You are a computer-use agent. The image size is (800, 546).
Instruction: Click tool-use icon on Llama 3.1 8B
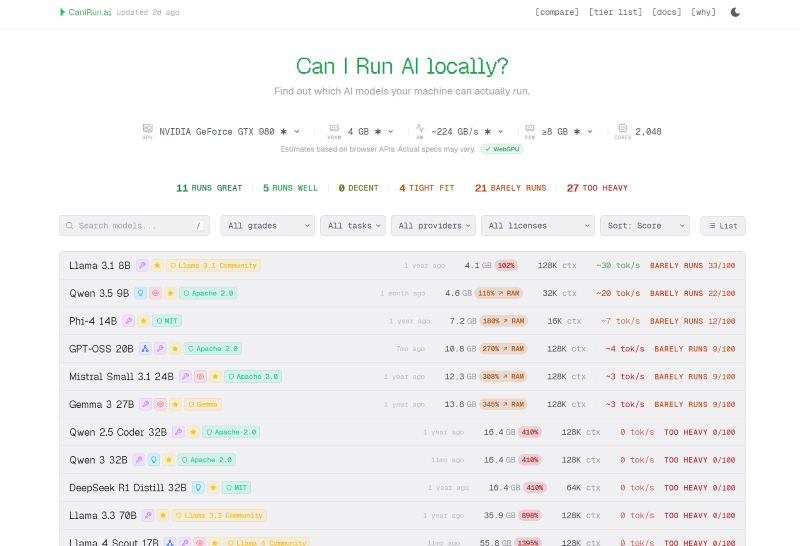142,265
